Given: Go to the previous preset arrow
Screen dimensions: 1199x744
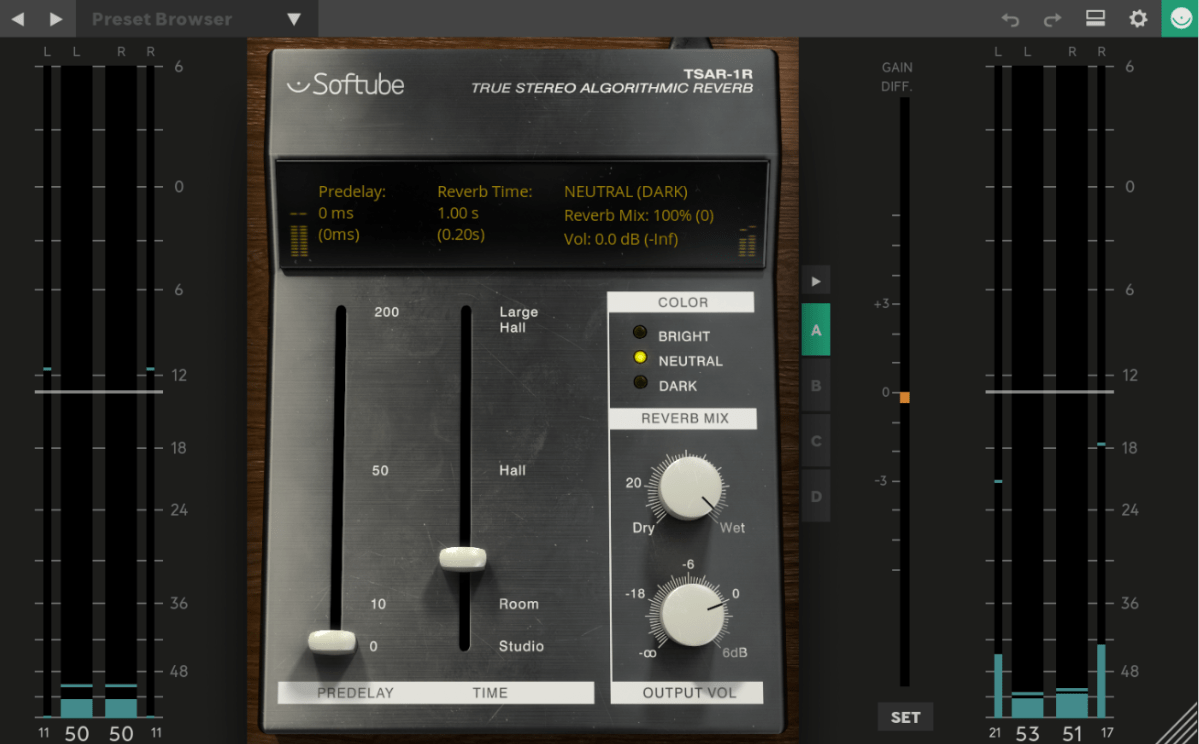Looking at the screenshot, I should click(x=18, y=19).
